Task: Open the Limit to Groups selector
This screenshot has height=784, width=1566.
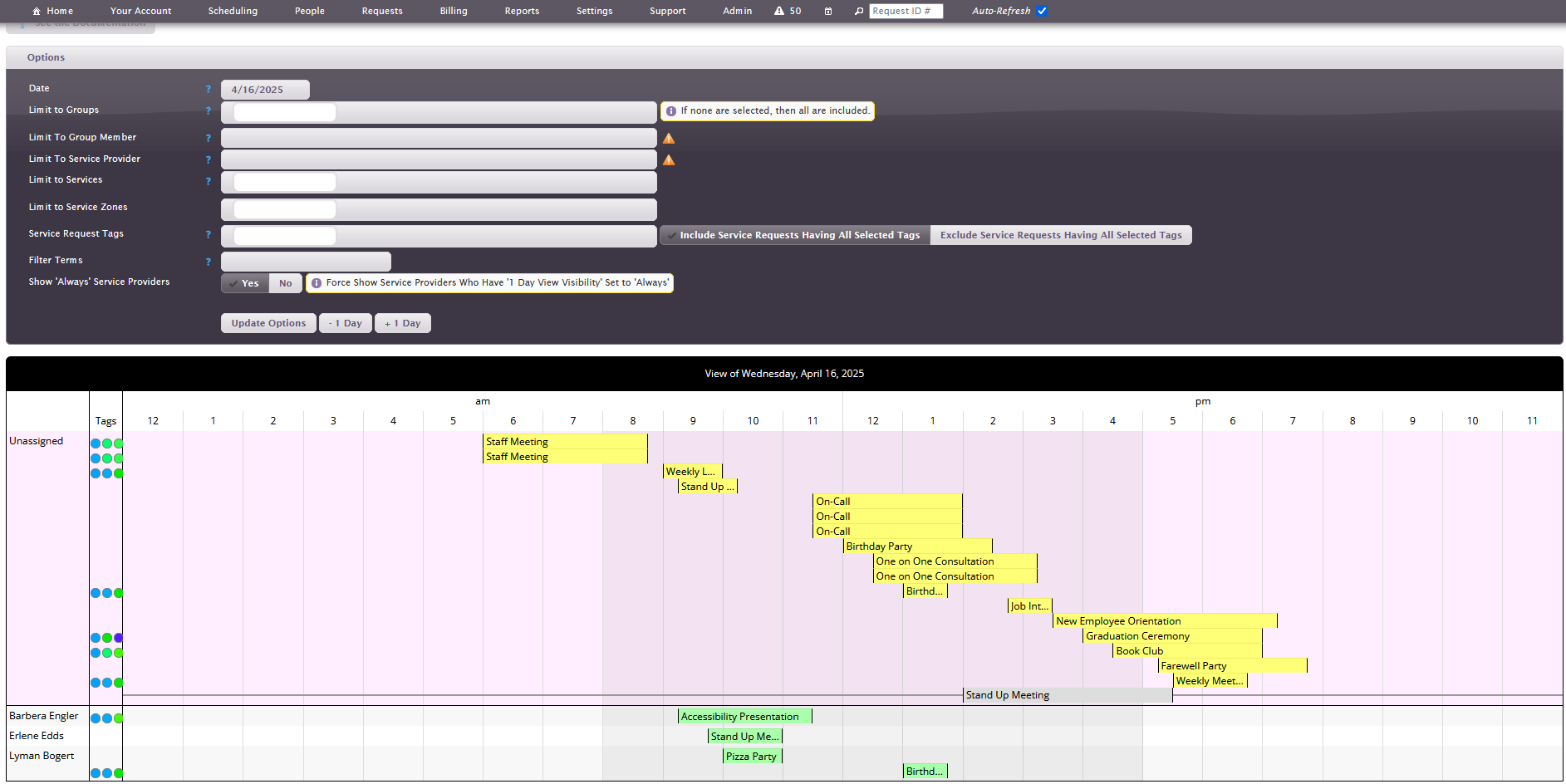Action: coord(438,112)
